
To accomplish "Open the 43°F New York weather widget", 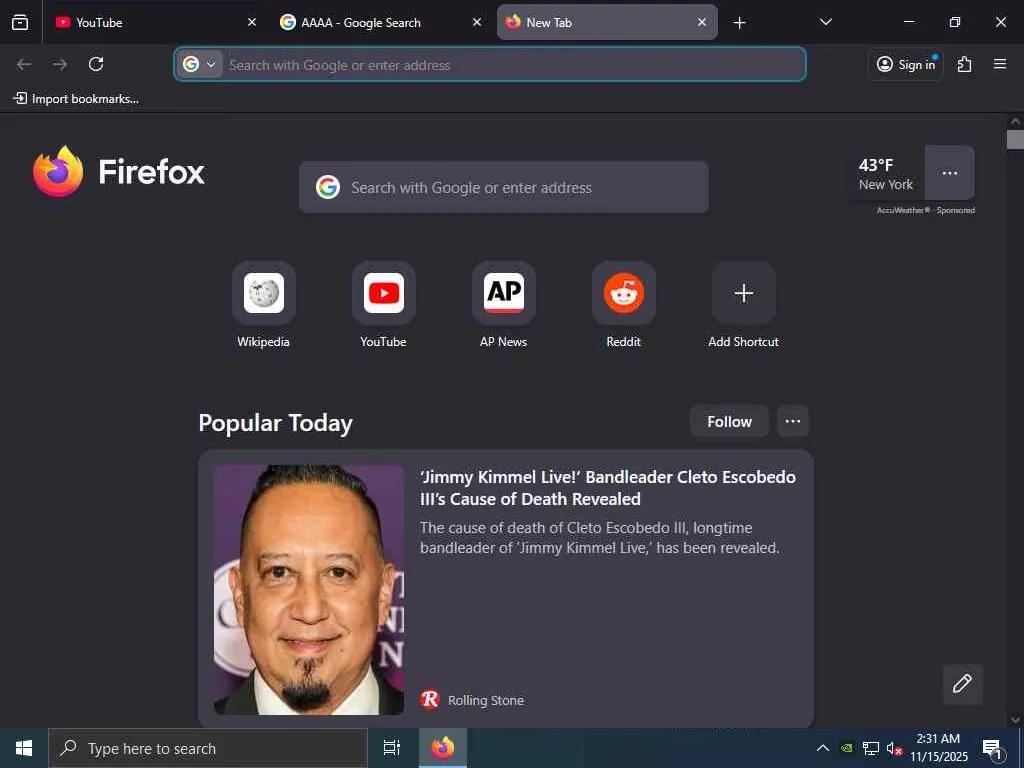I will point(886,174).
